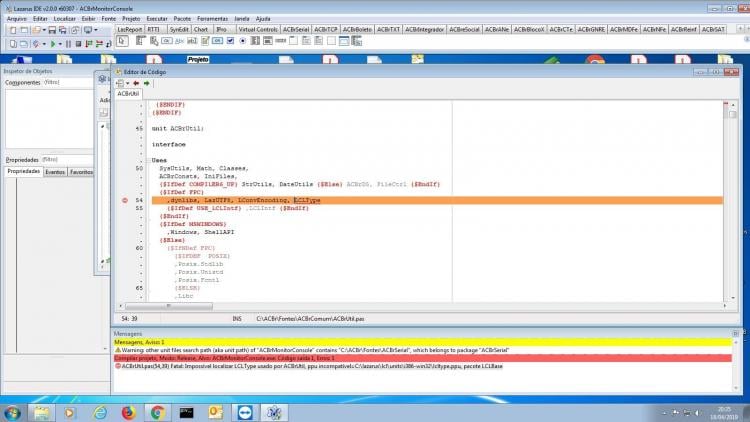Open the editor jump history dropdown arrow
Viewport: 750px width, 422px height.
coord(127,83)
